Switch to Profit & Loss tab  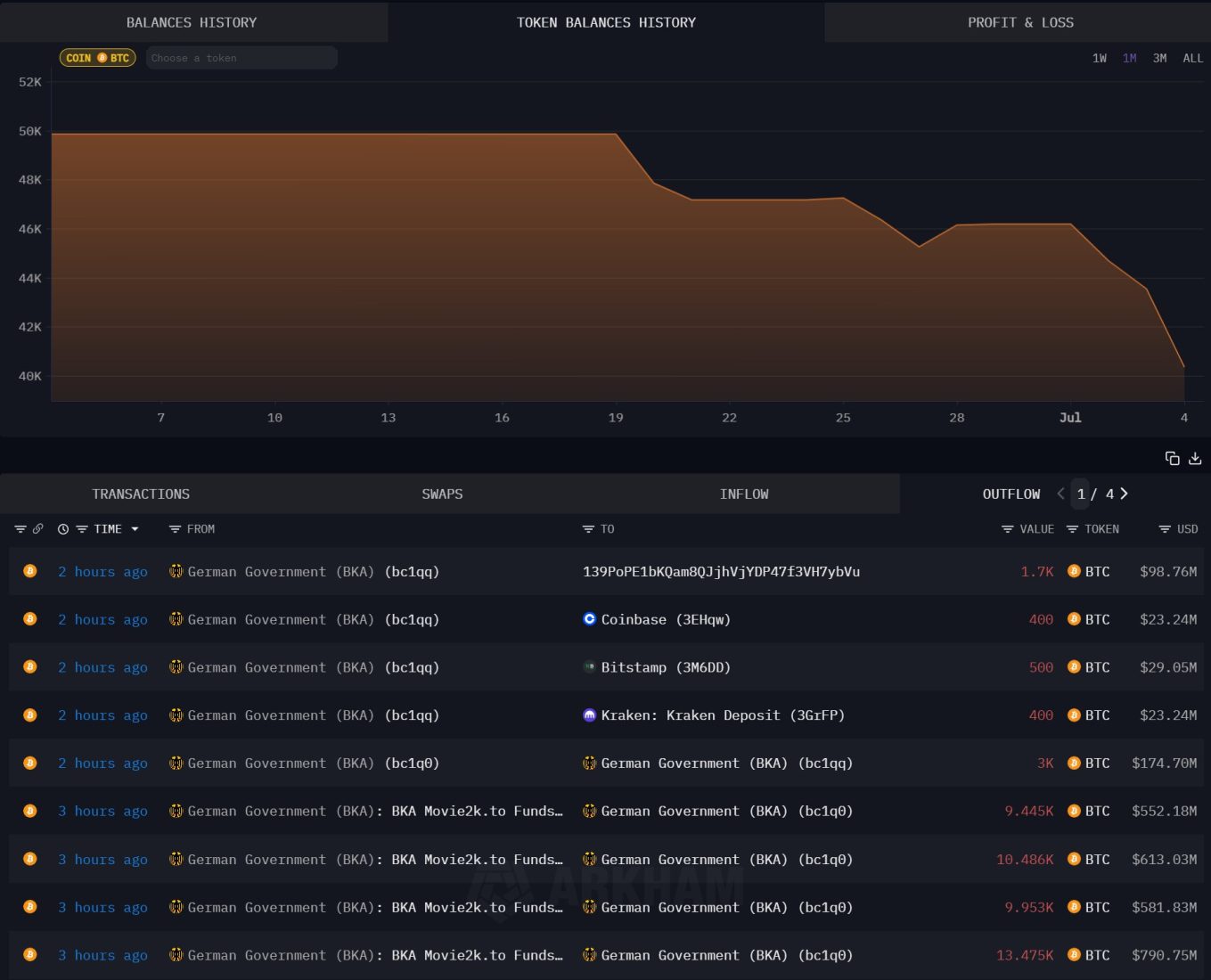[1020, 22]
